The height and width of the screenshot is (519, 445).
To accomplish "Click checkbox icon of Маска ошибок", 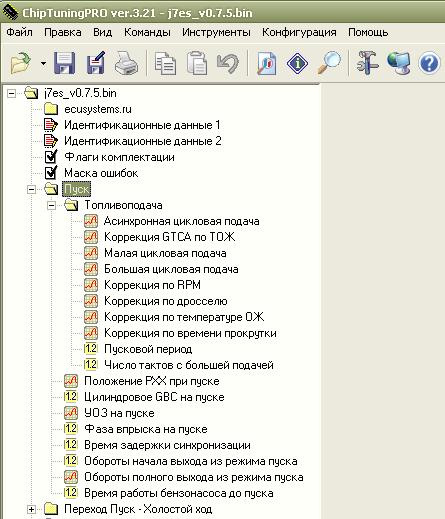I will (x=51, y=173).
